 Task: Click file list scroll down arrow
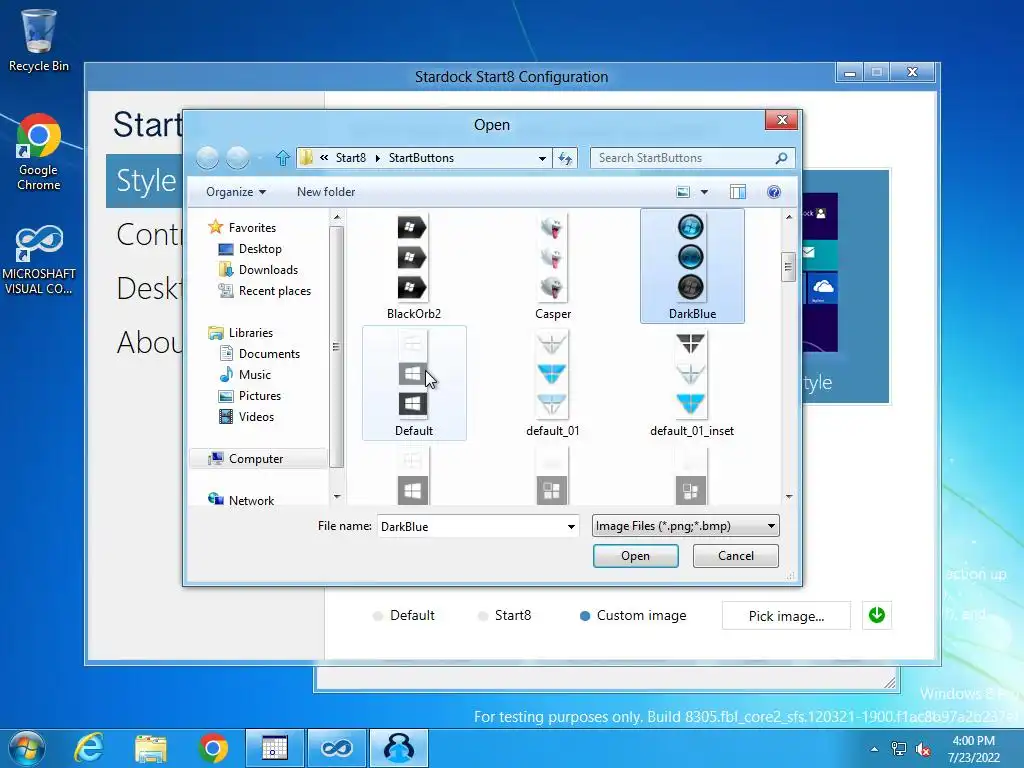click(x=789, y=497)
